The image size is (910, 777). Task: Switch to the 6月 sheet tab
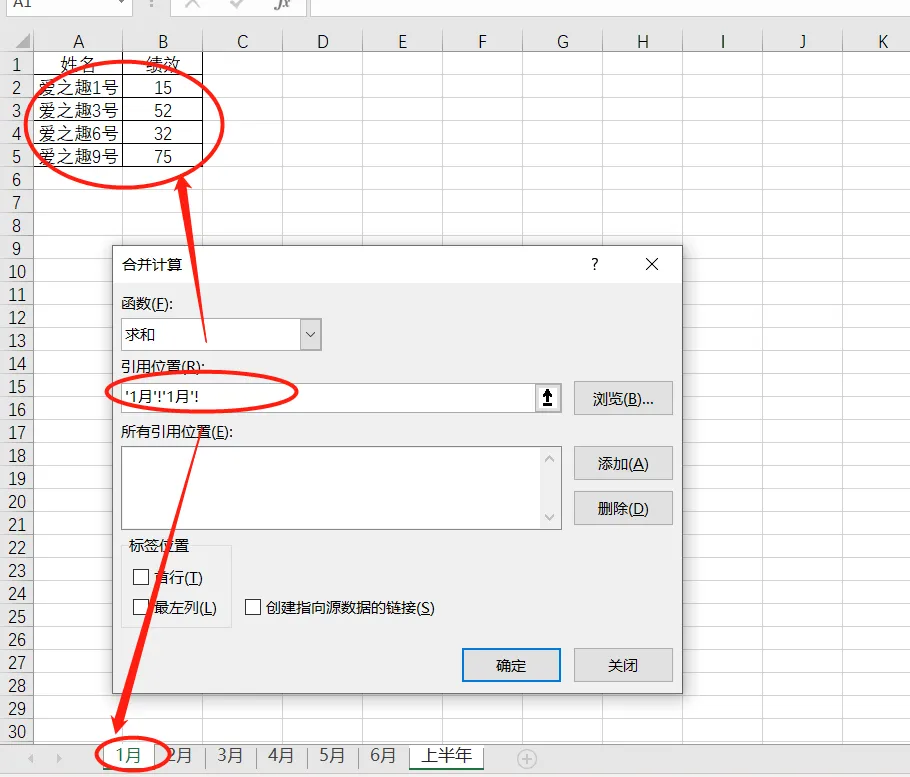(x=383, y=755)
